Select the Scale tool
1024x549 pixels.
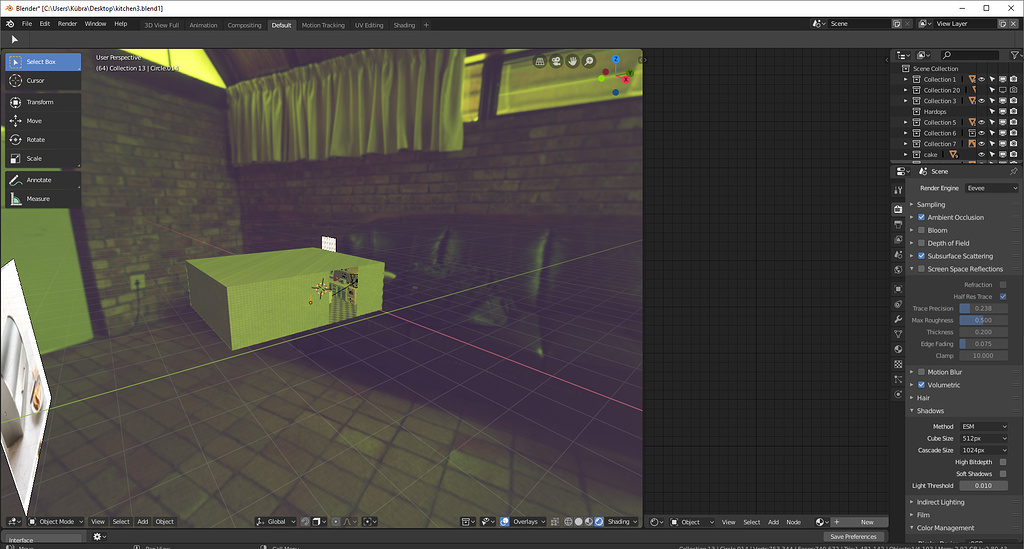point(43,159)
